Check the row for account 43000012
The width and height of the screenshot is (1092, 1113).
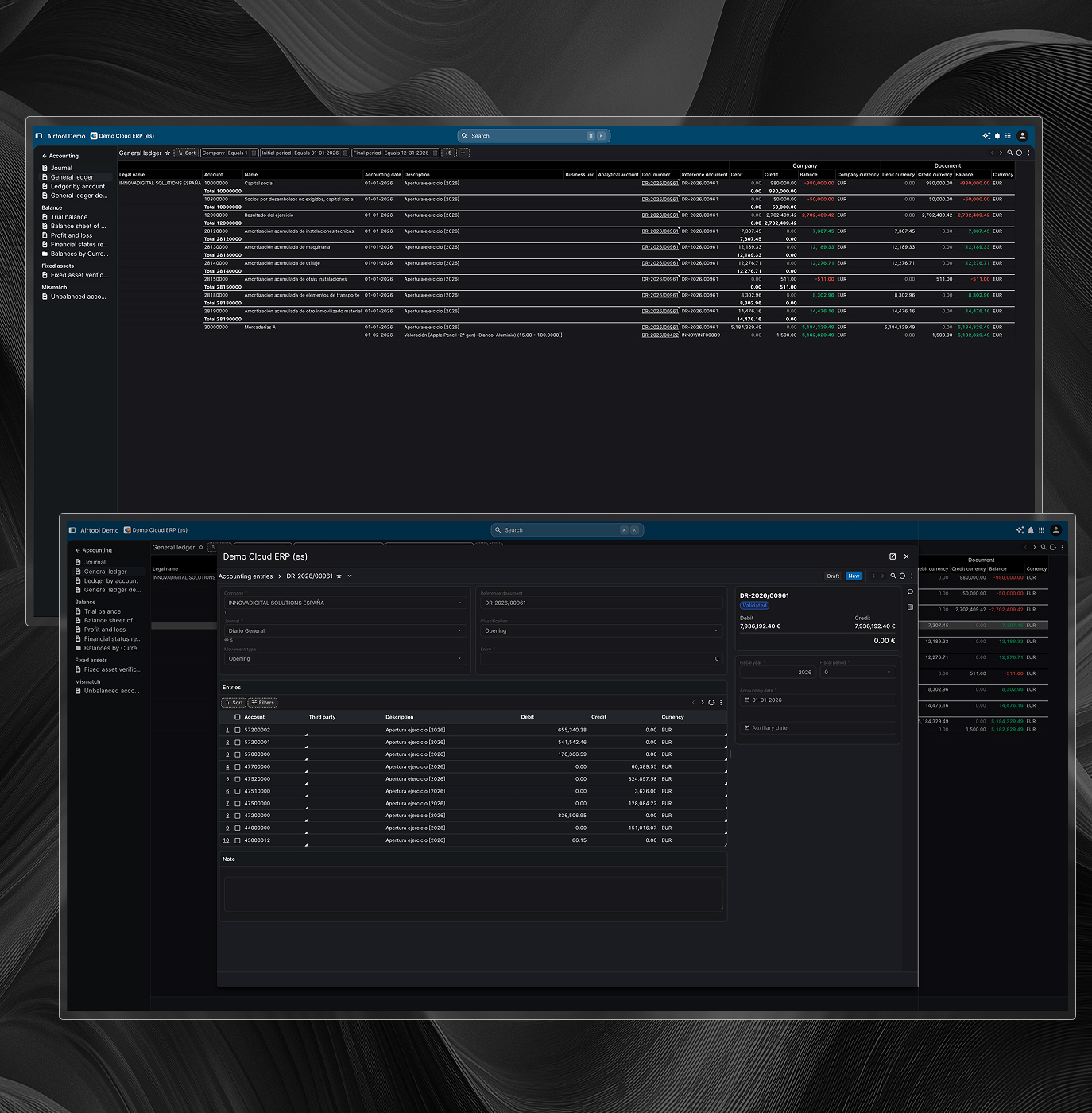(x=238, y=840)
